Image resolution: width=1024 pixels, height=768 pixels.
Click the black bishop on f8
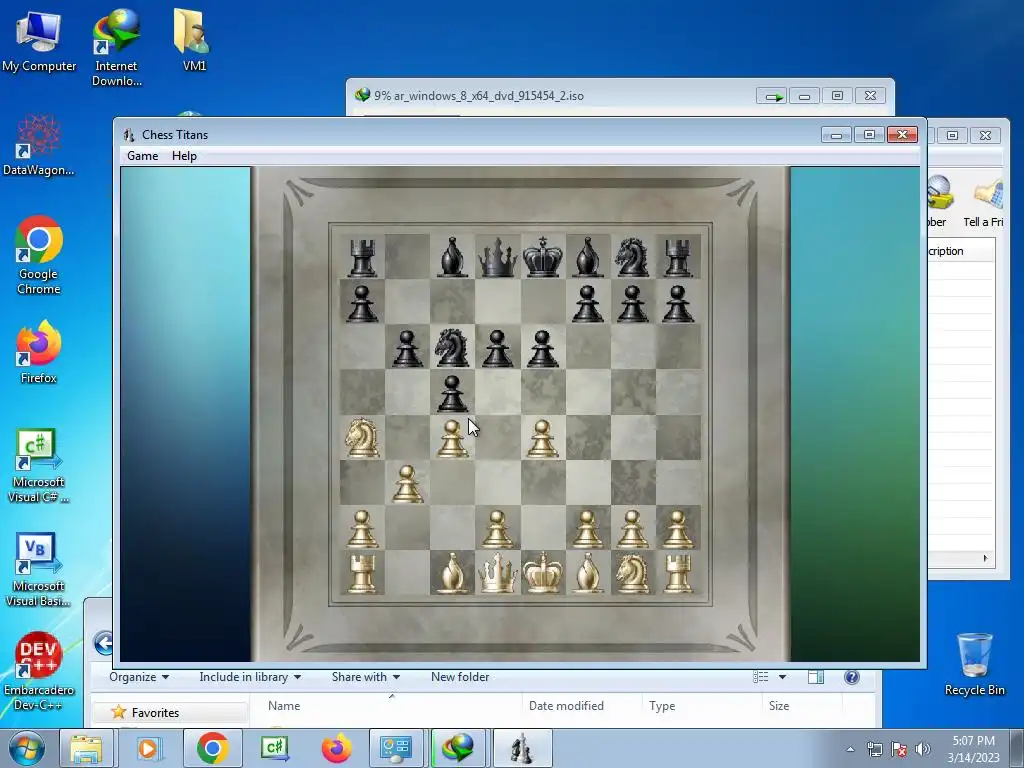click(587, 257)
